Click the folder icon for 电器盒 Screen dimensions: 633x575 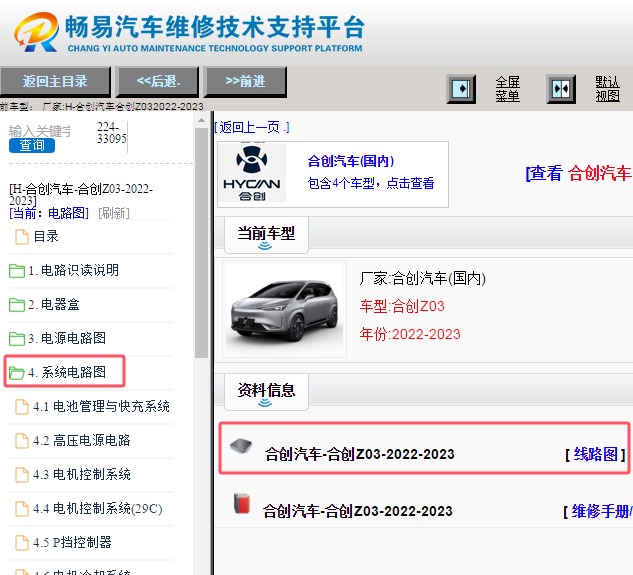coord(17,304)
